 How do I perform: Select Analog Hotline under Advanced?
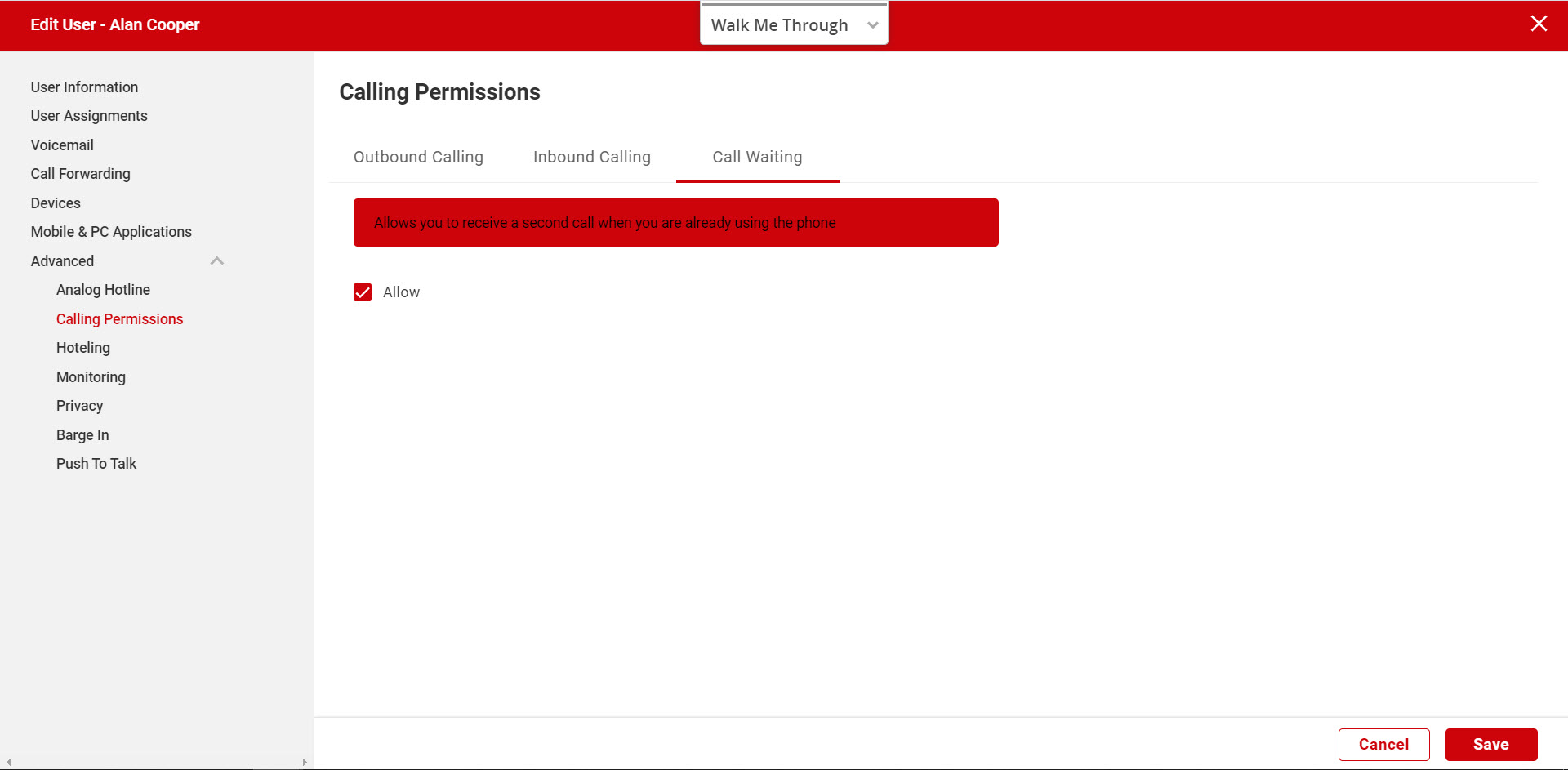click(103, 290)
